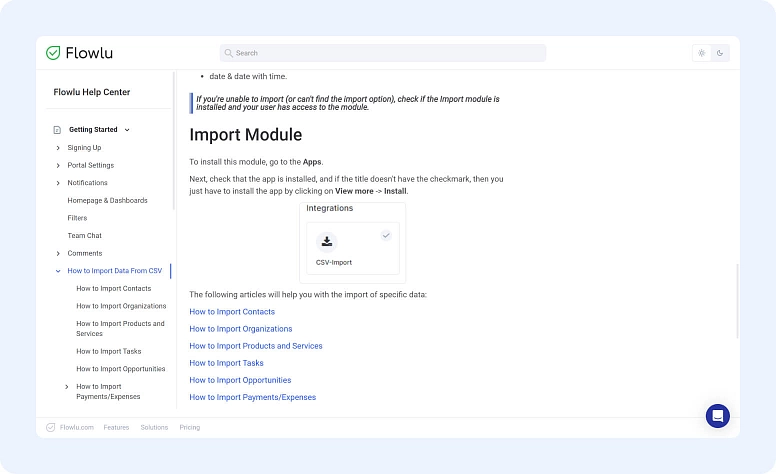Viewport: 776px width, 474px height.
Task: Click the sidebar vertical scrollbar
Action: pyautogui.click(x=174, y=141)
